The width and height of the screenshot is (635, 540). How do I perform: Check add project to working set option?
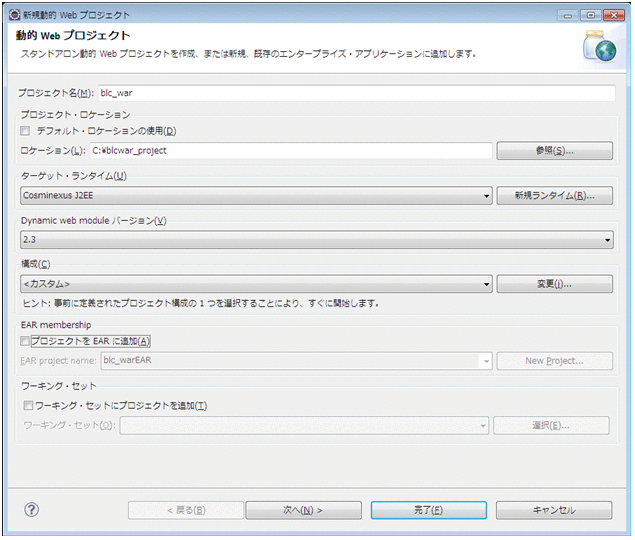tap(28, 406)
